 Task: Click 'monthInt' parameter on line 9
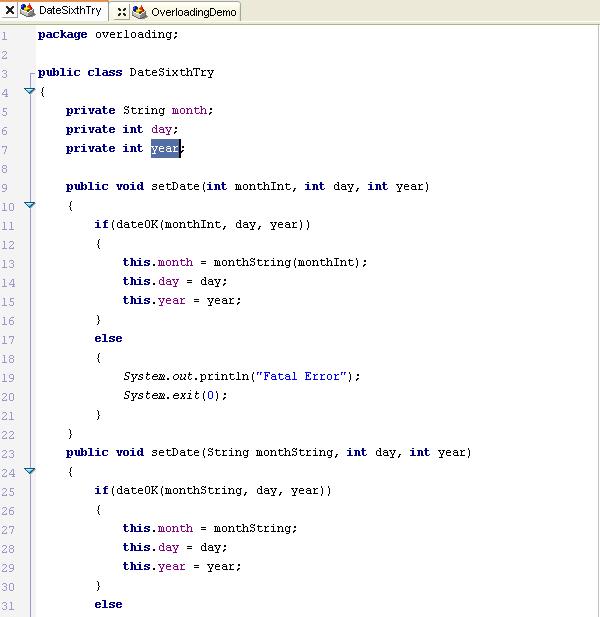[x=262, y=186]
